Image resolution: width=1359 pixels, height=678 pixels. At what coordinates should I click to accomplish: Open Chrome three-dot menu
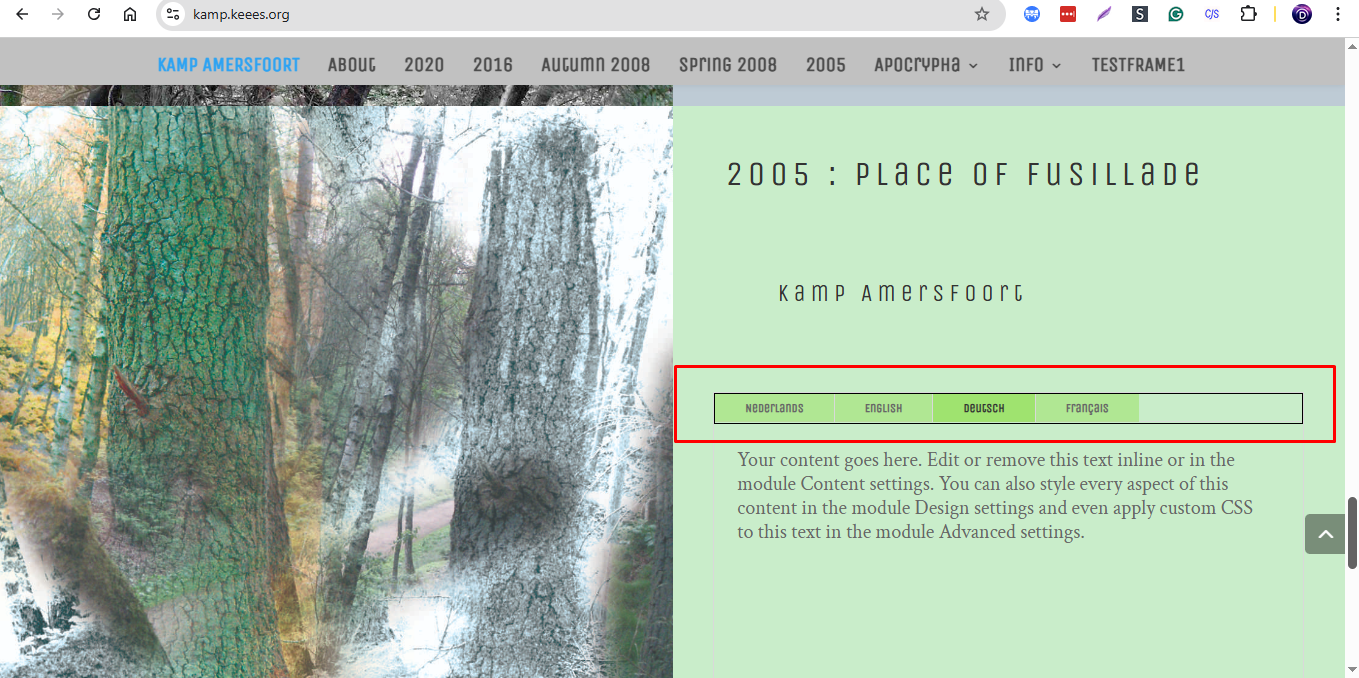[1338, 14]
